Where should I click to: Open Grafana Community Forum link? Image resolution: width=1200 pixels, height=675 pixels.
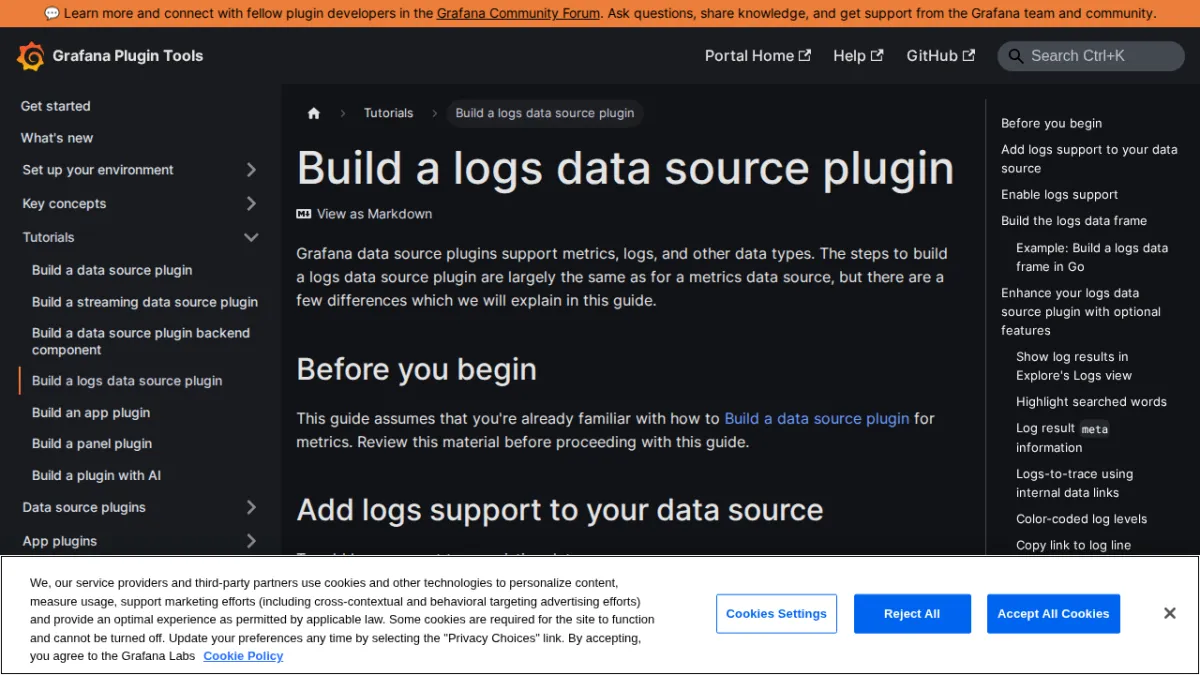click(519, 14)
